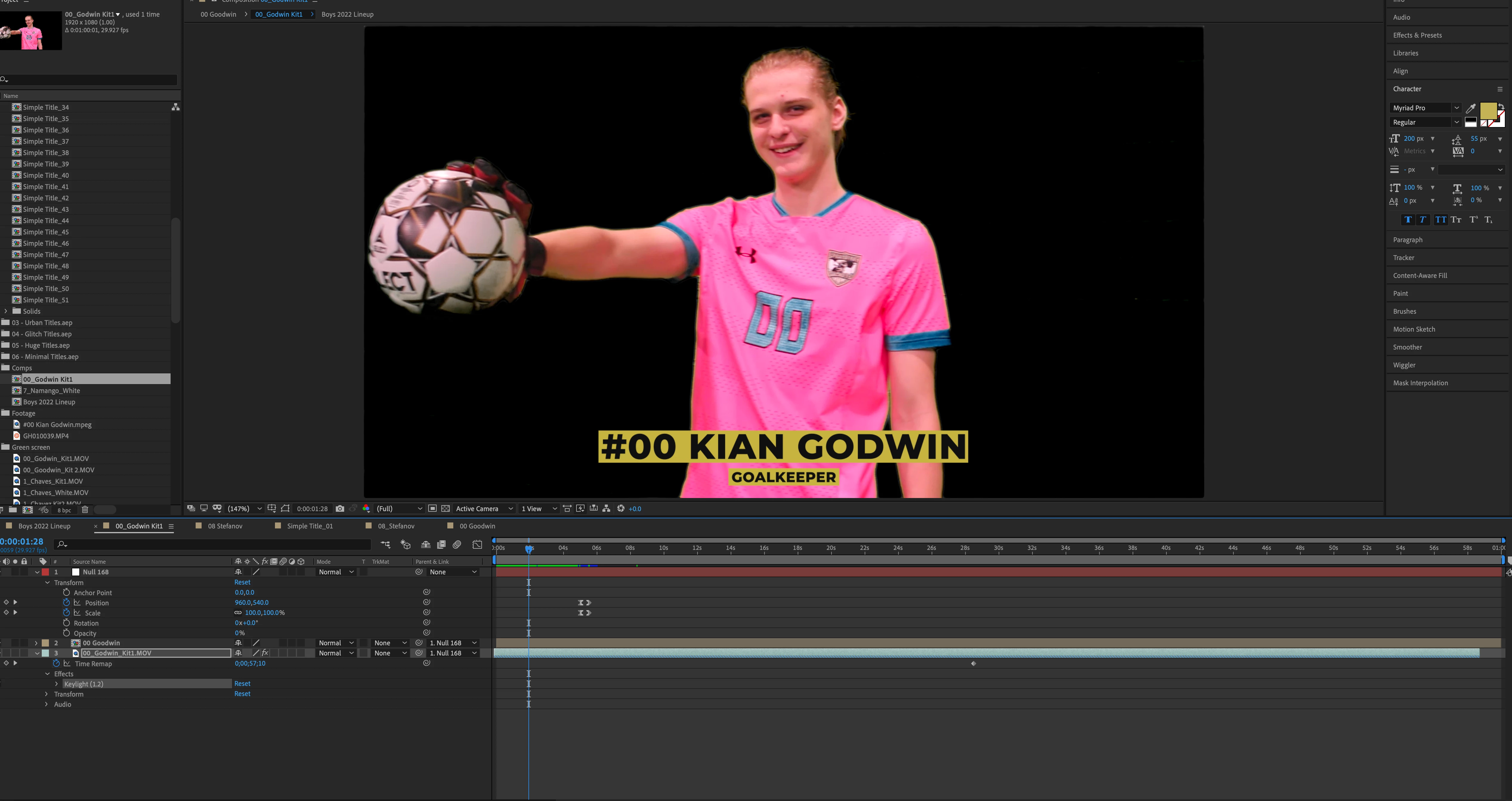Click the Show Channel color management icon
The image size is (1512, 801).
click(366, 508)
